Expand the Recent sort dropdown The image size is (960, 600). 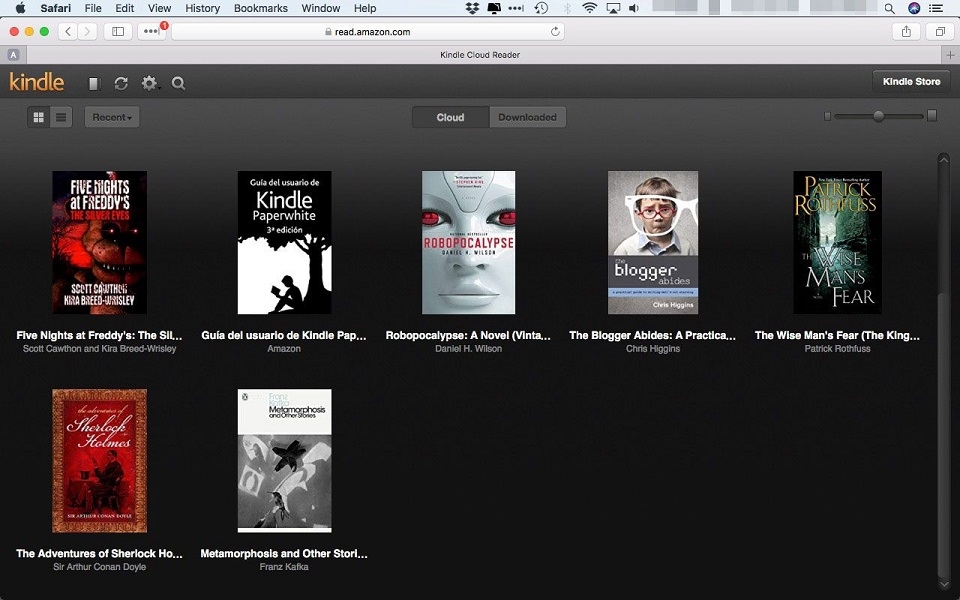(111, 117)
